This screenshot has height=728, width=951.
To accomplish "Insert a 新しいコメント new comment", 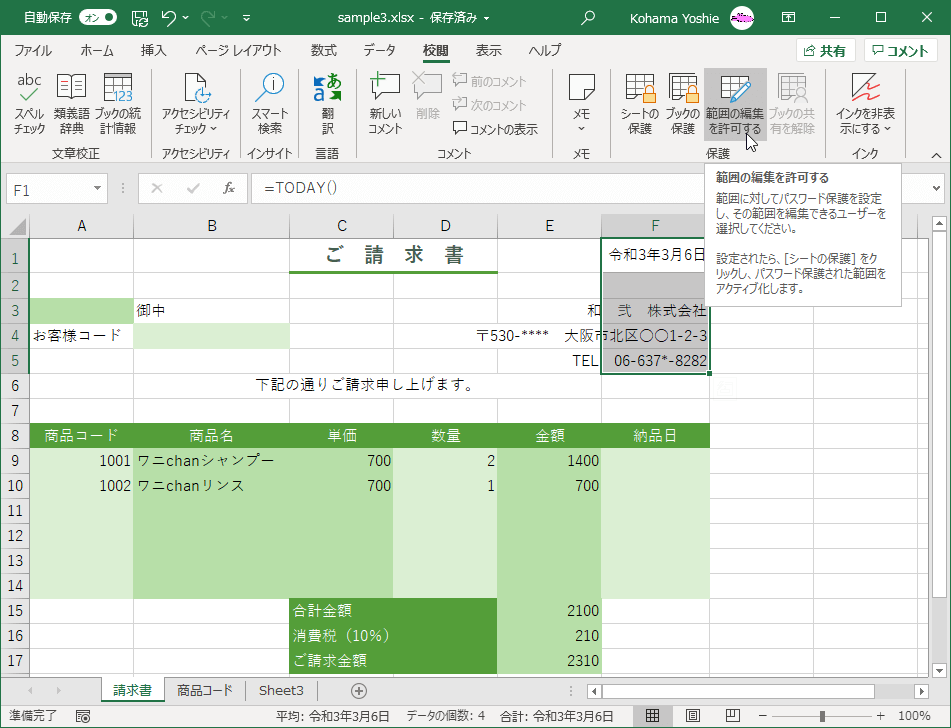I will click(385, 100).
